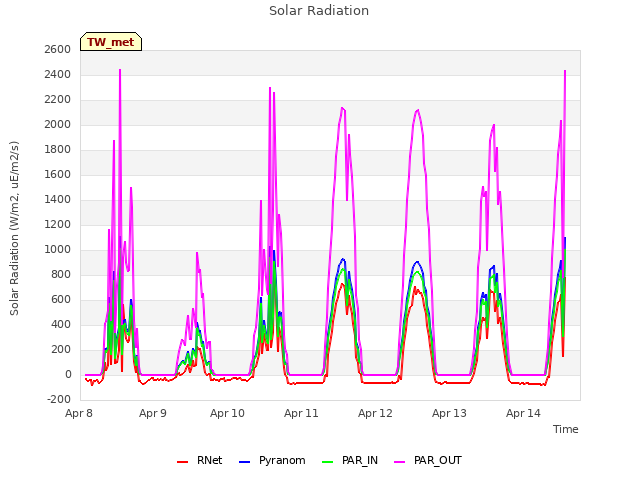Click the Apr 12 PAR_OUT peak near 2100
The width and height of the screenshot is (640, 480).
pyautogui.click(x=418, y=110)
